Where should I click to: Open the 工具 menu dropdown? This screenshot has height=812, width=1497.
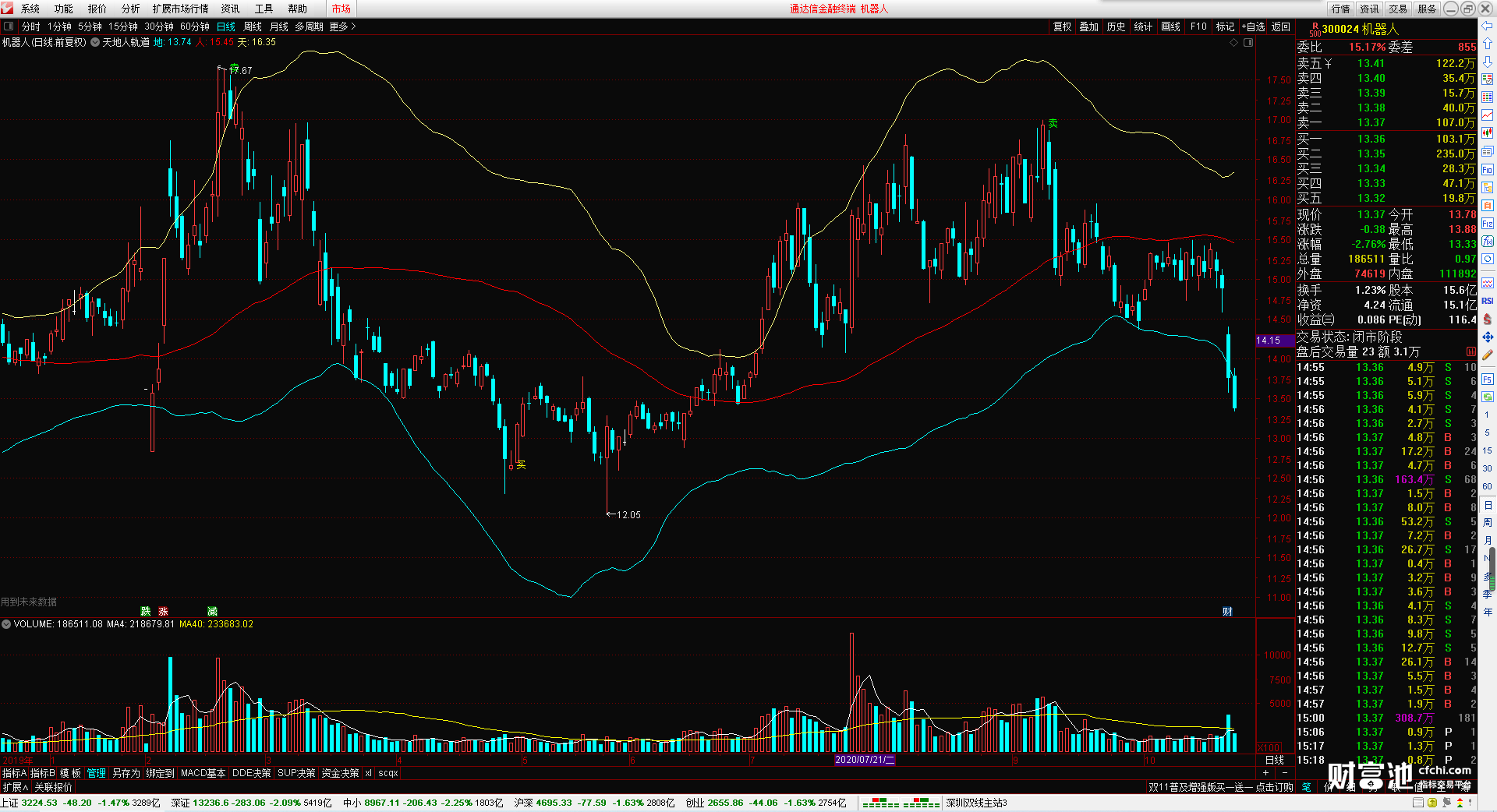click(264, 9)
